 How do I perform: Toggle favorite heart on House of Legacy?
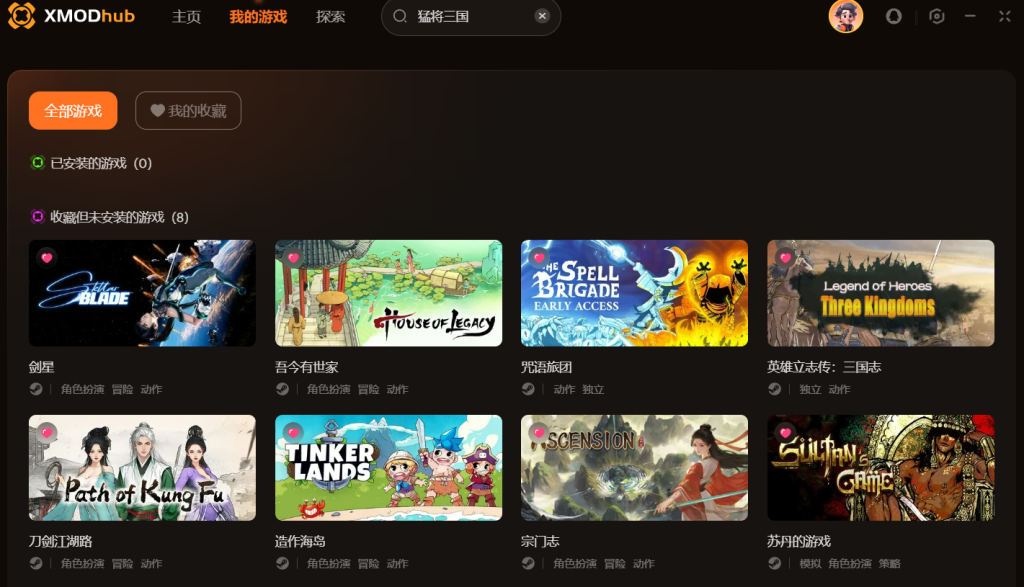pyautogui.click(x=293, y=258)
